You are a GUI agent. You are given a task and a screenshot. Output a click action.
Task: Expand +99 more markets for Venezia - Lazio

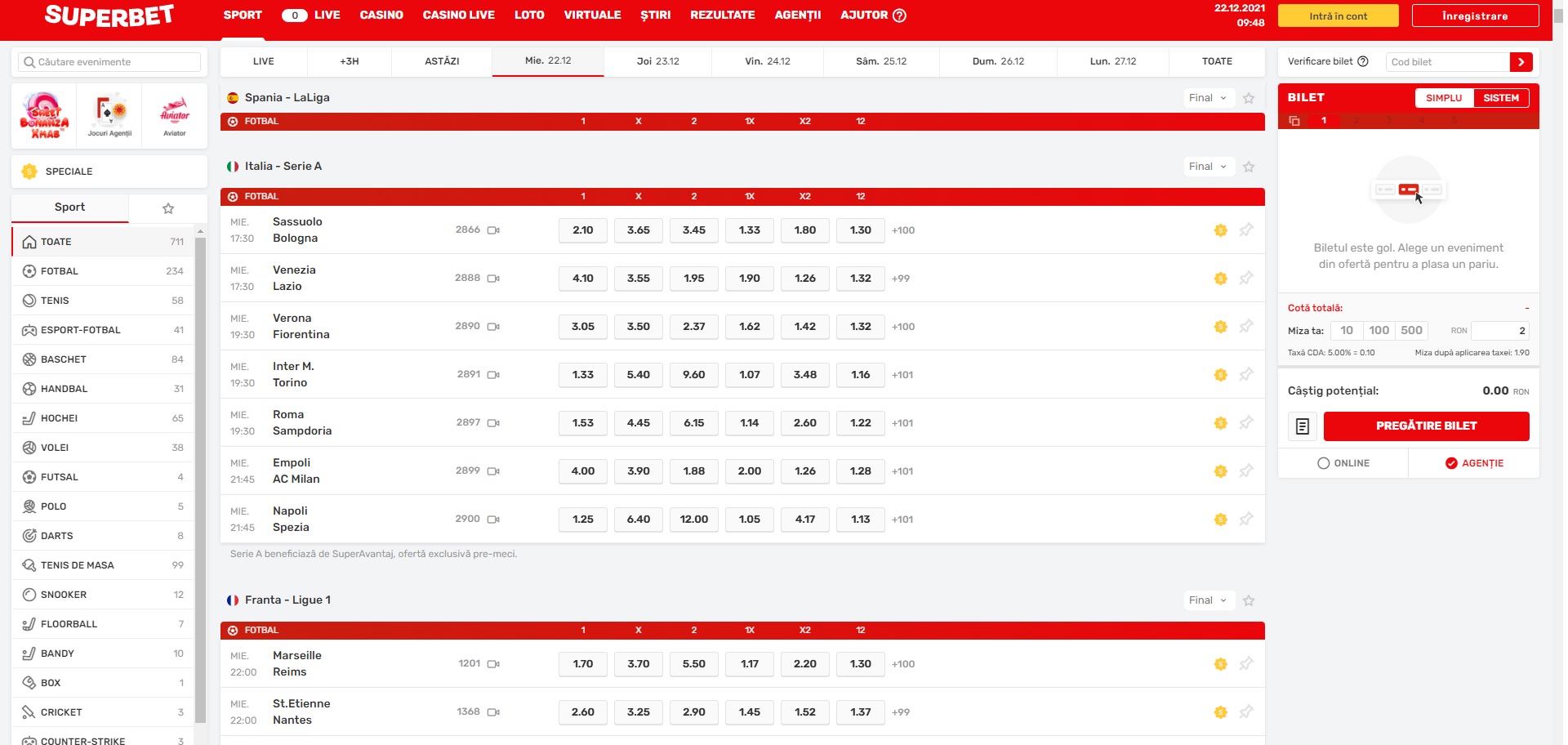tap(901, 279)
